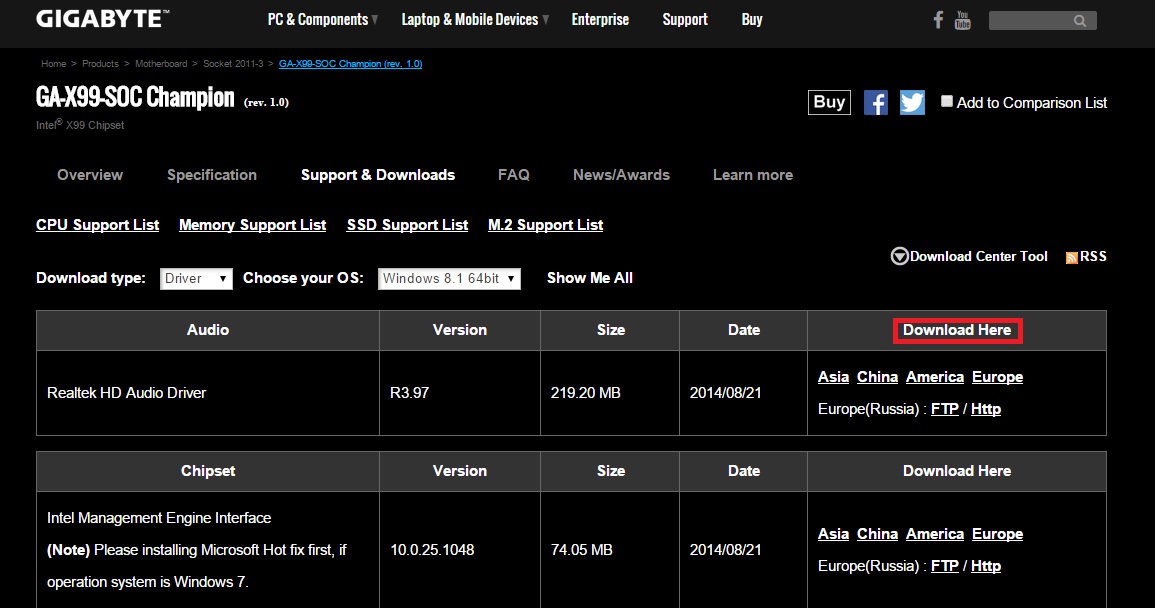This screenshot has height=608, width=1155.
Task: Download Realtek audio driver from Asia
Action: coord(833,377)
